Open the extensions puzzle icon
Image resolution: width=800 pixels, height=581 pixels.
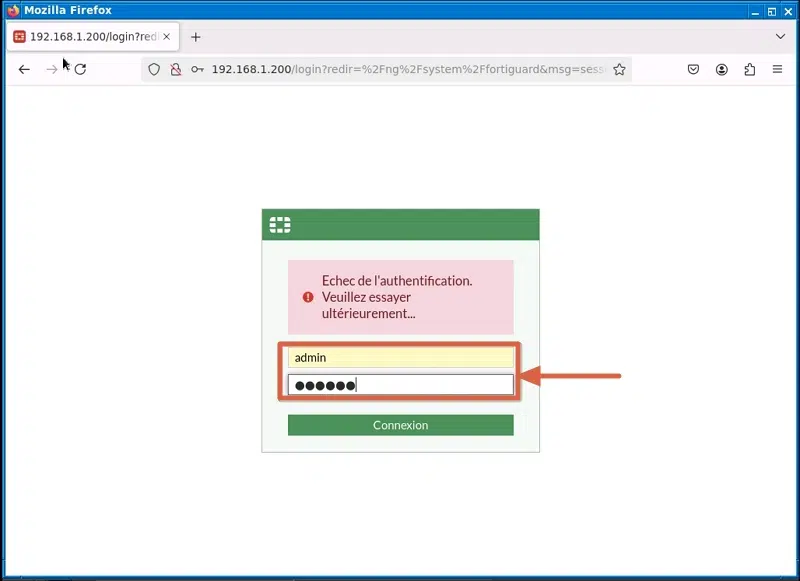(x=749, y=69)
